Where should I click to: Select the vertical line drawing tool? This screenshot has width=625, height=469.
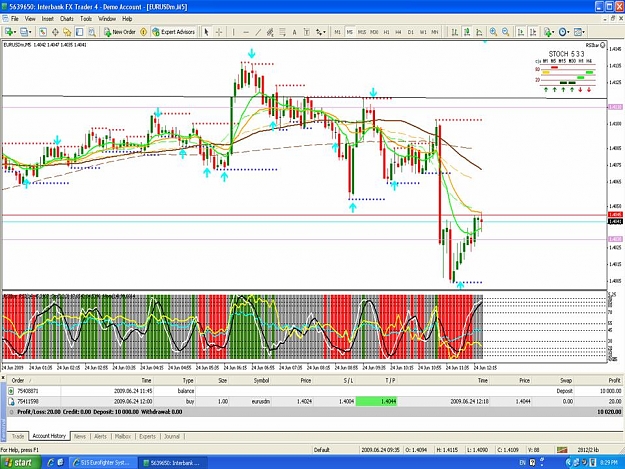point(233,32)
